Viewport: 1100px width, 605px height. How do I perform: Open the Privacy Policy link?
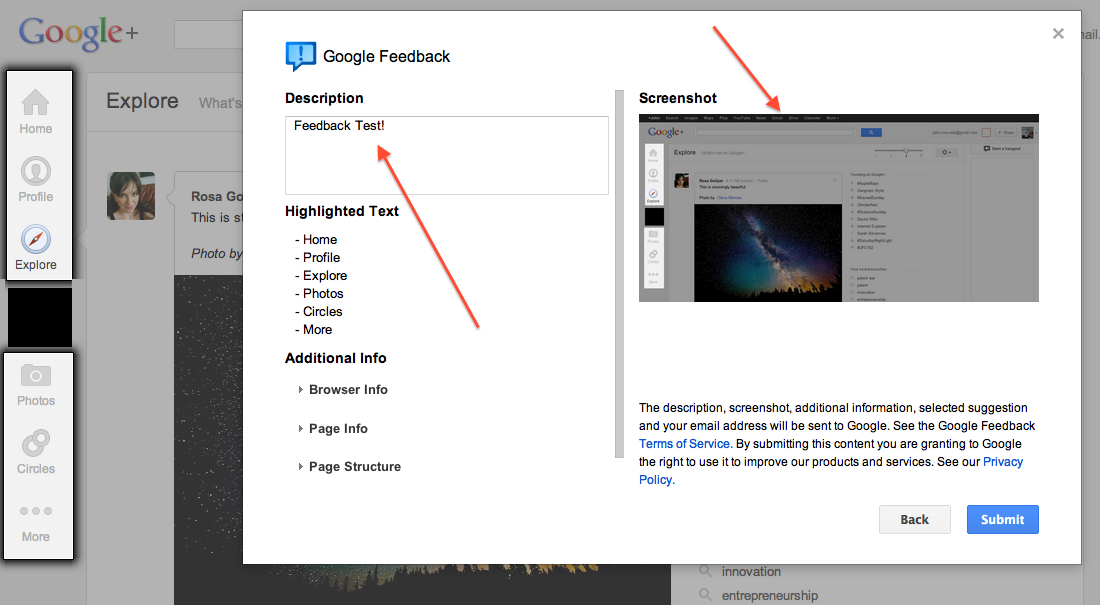click(1002, 462)
